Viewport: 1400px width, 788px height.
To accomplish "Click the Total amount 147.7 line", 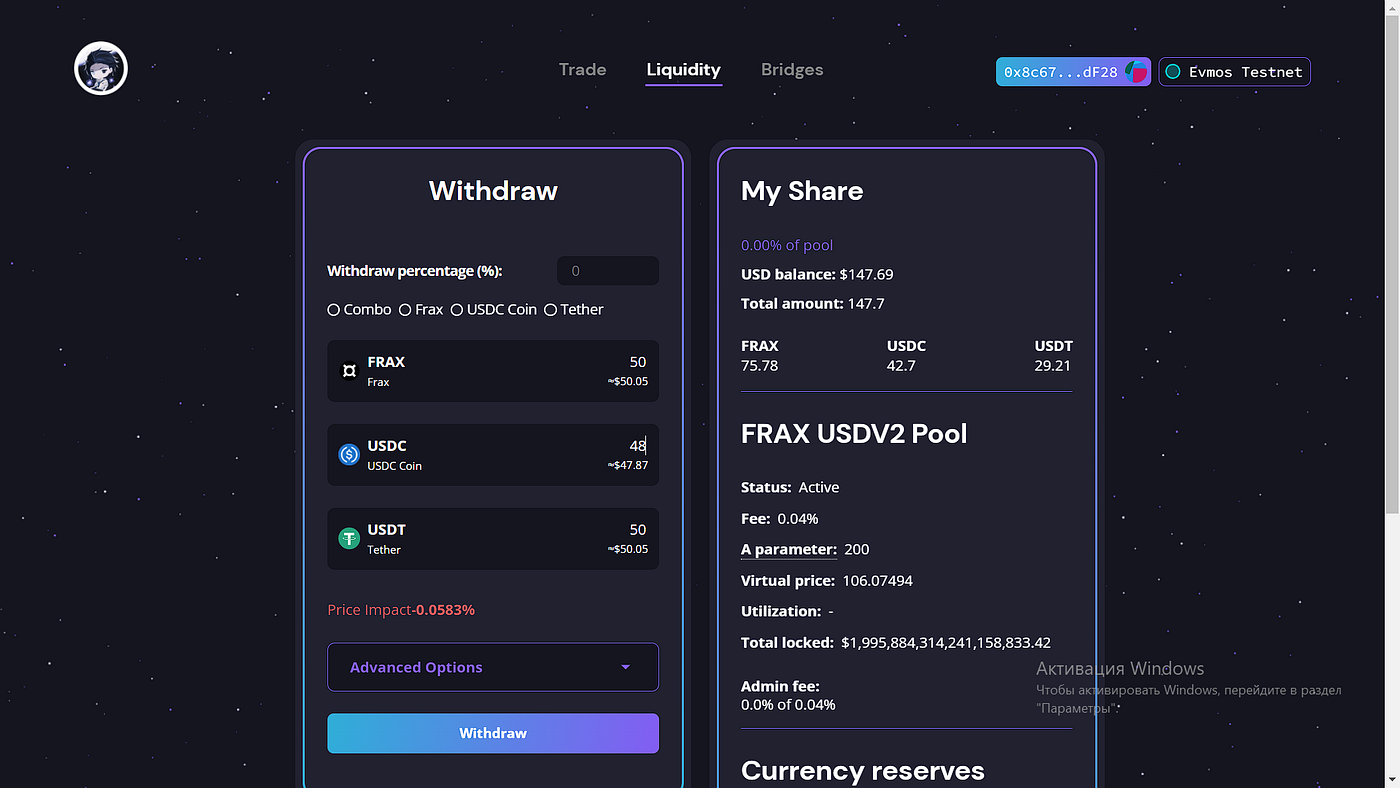I will [x=813, y=303].
